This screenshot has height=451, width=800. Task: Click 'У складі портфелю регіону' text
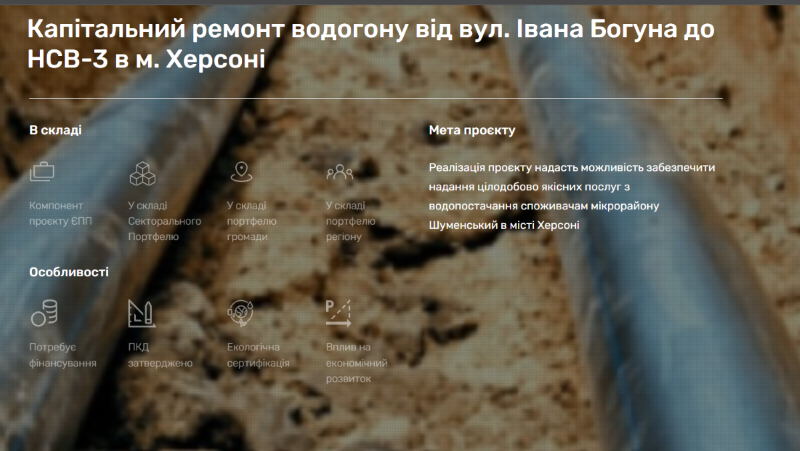point(351,221)
